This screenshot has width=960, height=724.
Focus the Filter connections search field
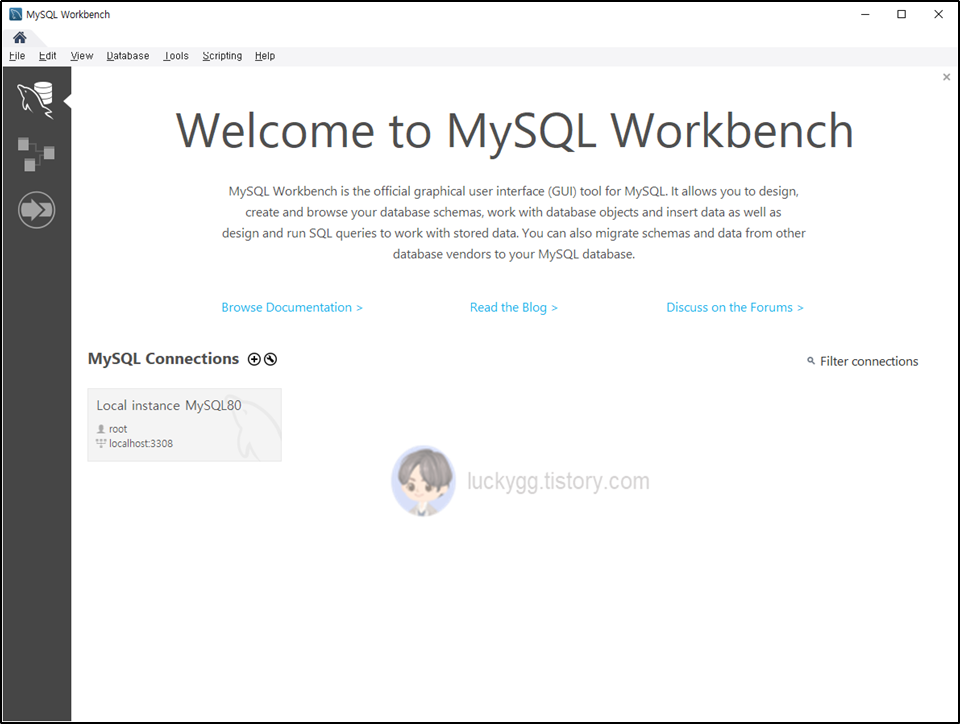point(869,361)
